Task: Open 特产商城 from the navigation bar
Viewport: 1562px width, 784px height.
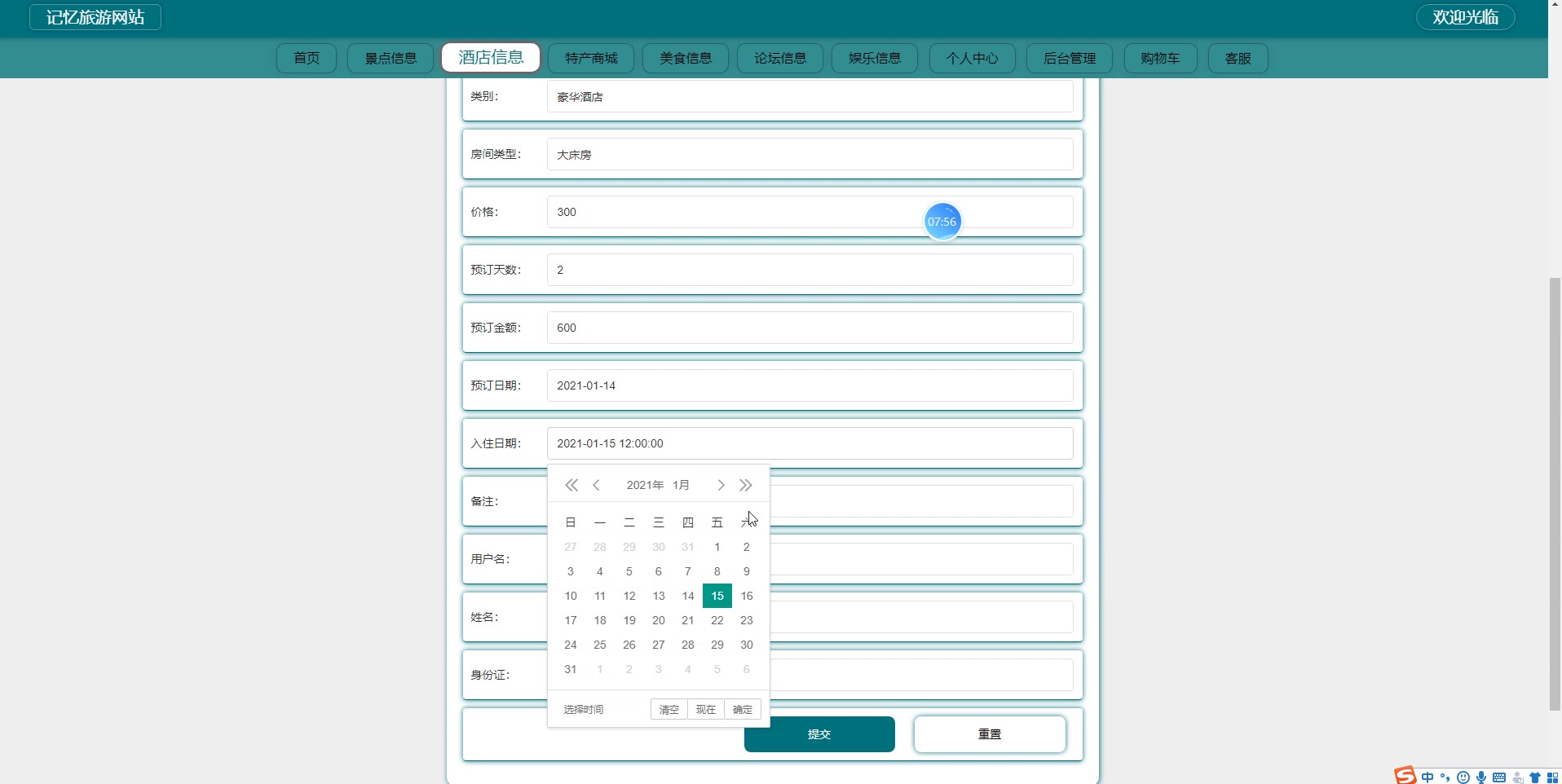Action: 591,58
